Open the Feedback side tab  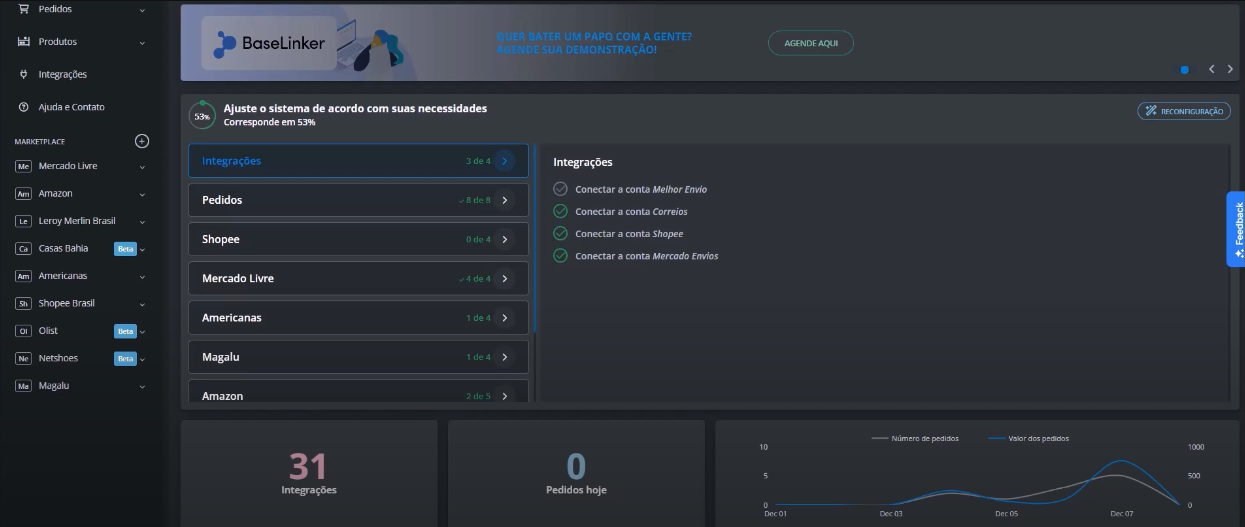[x=1236, y=229]
